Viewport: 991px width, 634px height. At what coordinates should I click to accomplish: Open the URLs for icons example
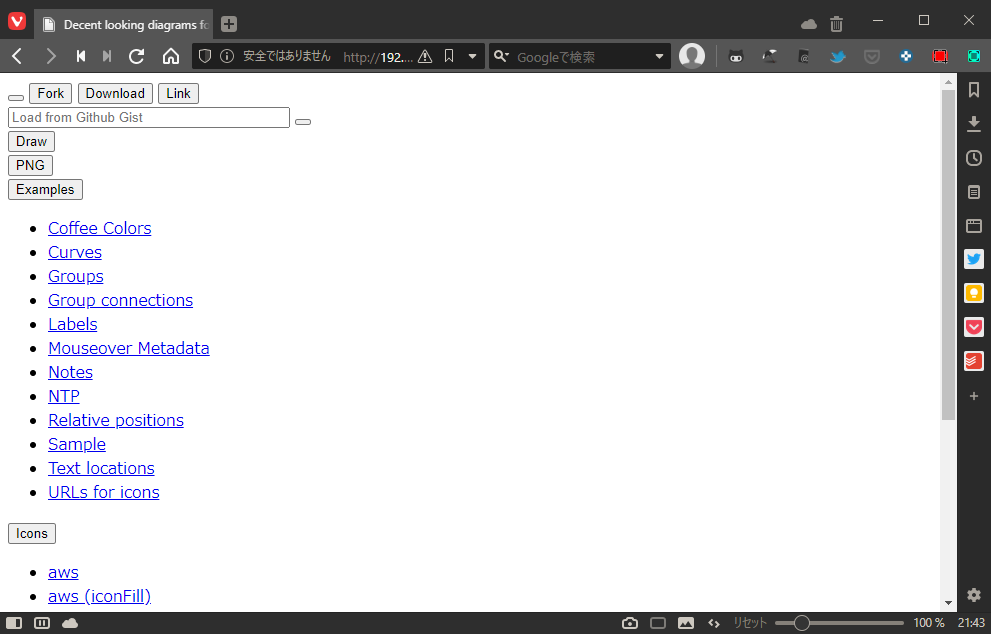(x=104, y=492)
